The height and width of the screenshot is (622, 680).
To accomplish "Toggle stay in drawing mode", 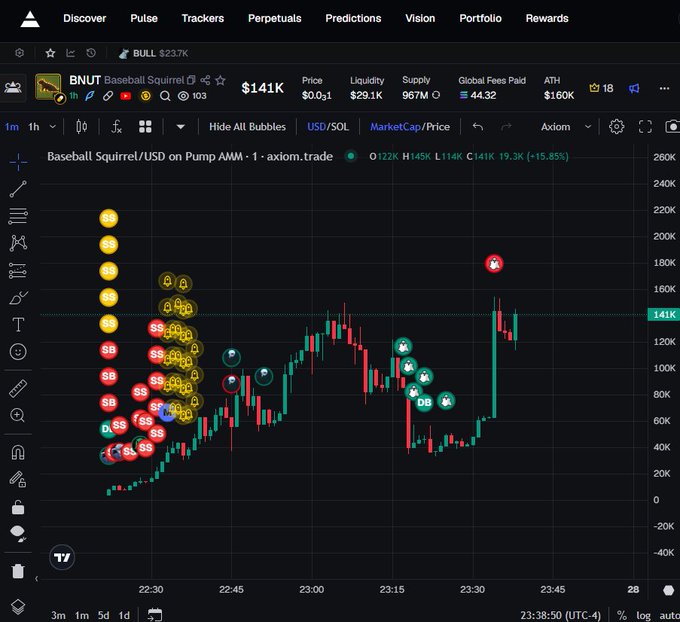I will (x=18, y=479).
